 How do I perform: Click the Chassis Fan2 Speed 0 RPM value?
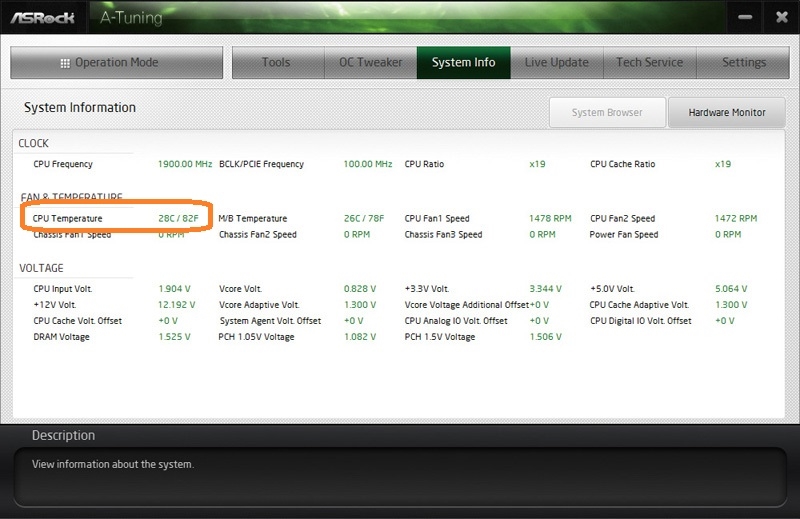pyautogui.click(x=357, y=234)
